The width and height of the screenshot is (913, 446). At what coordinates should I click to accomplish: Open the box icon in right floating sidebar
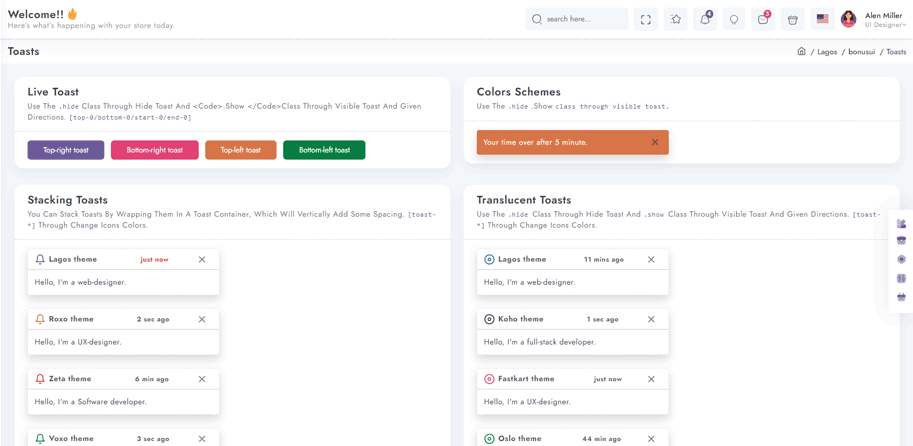901,240
